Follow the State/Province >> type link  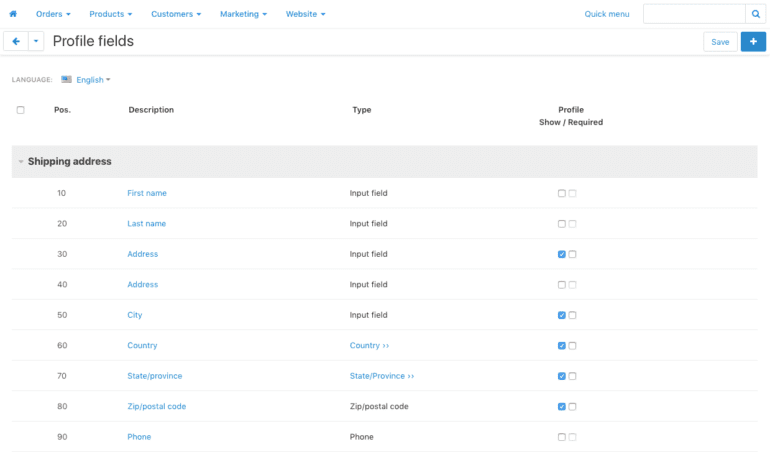click(x=382, y=376)
